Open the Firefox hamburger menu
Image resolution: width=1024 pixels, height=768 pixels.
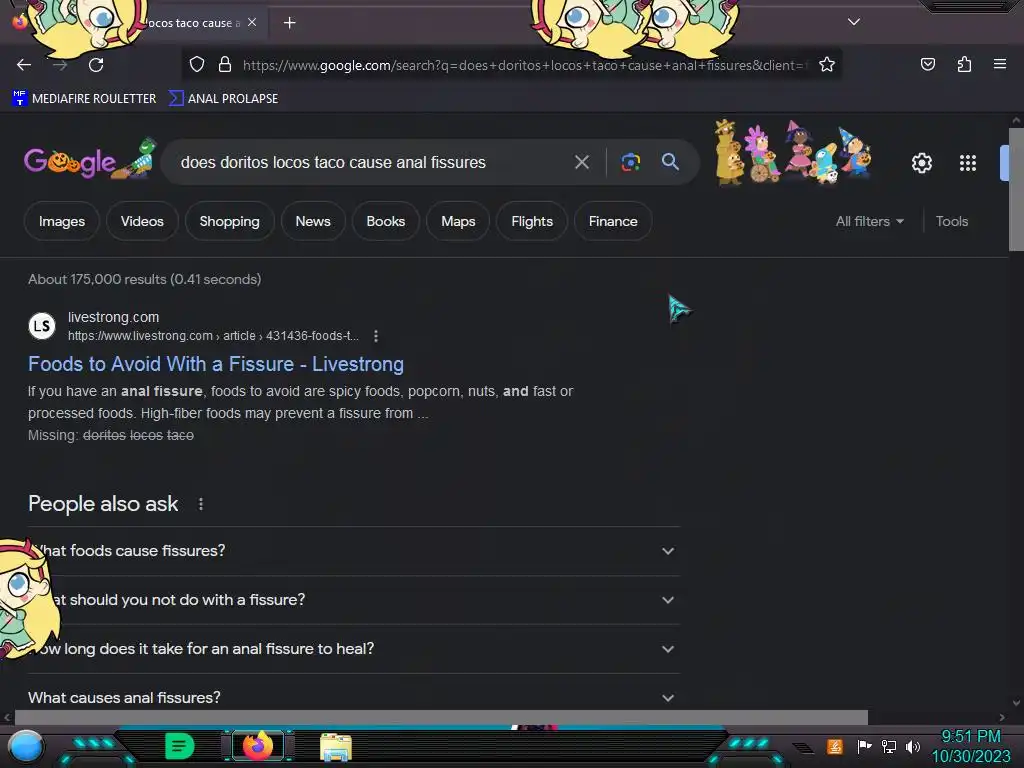click(999, 64)
